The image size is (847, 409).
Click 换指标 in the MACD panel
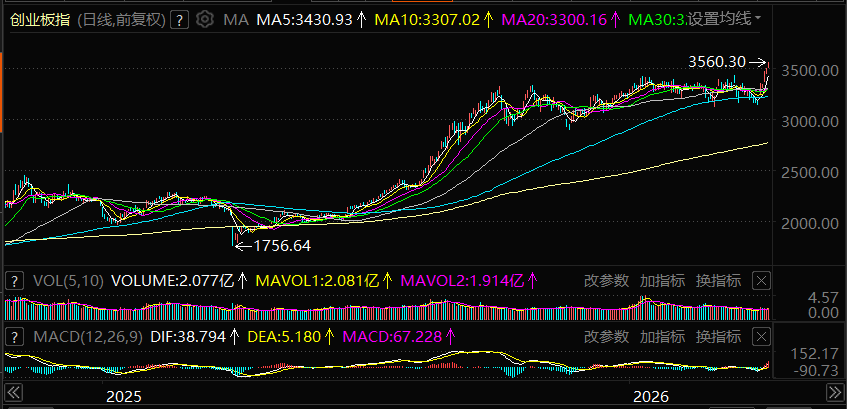[x=718, y=337]
